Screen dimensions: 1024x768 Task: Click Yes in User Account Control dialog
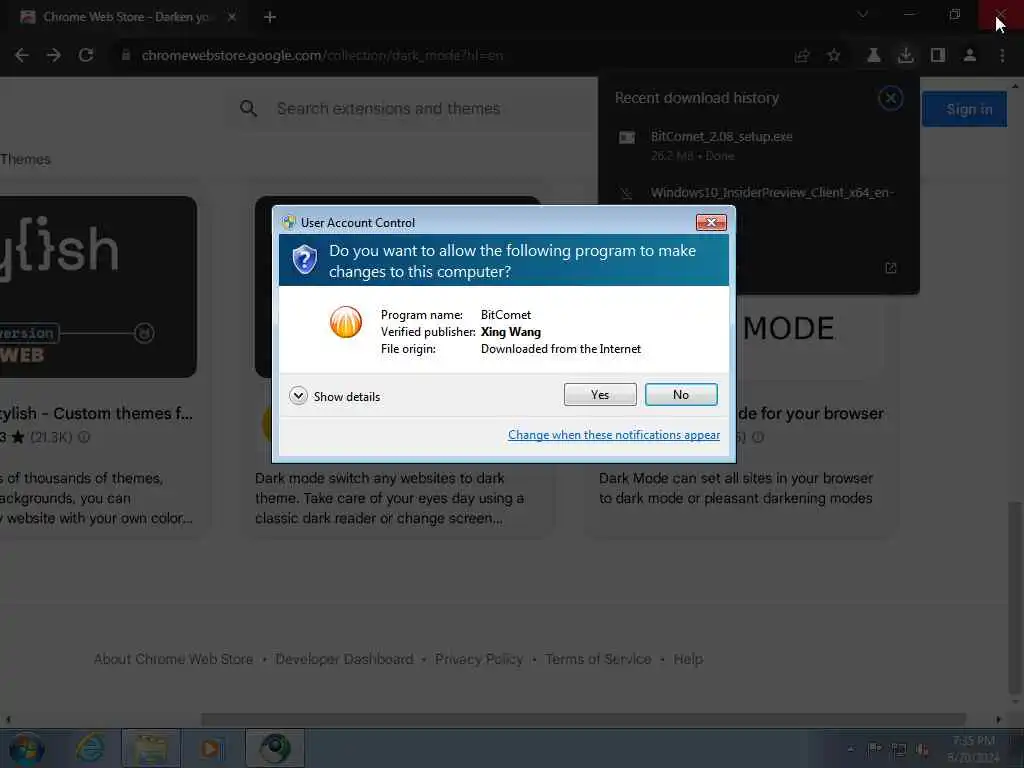tap(600, 394)
